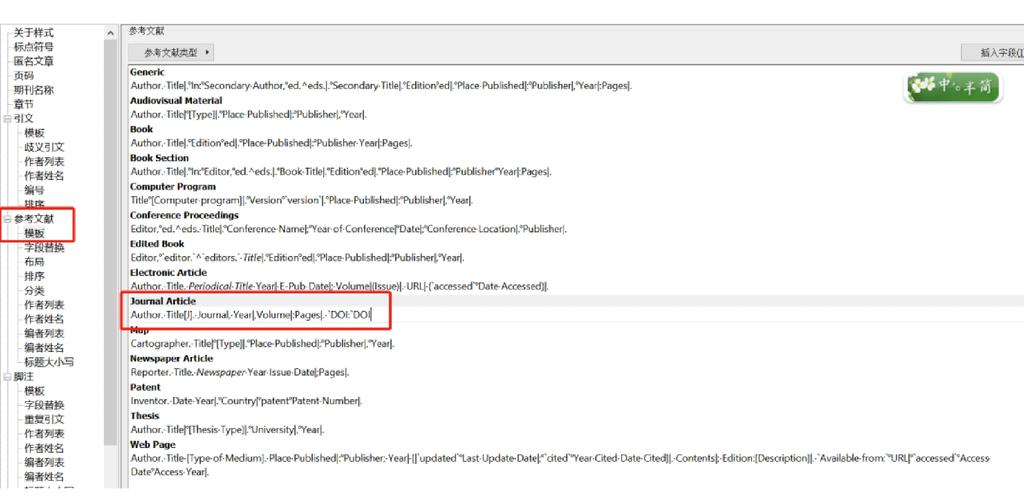Collapse the 引文 tree node
This screenshot has width=1024, height=500.
click(x=7, y=118)
